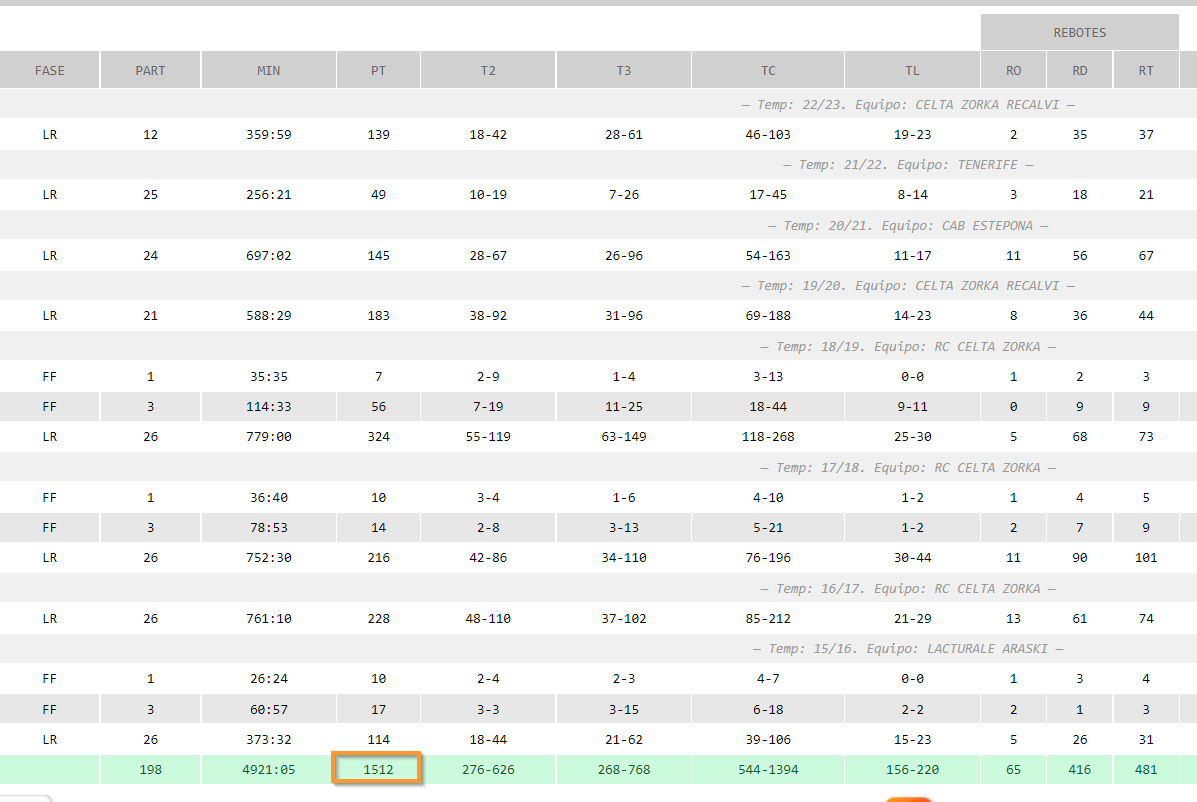1197x802 pixels.
Task: Click the T3 value 28-61
Action: [624, 134]
